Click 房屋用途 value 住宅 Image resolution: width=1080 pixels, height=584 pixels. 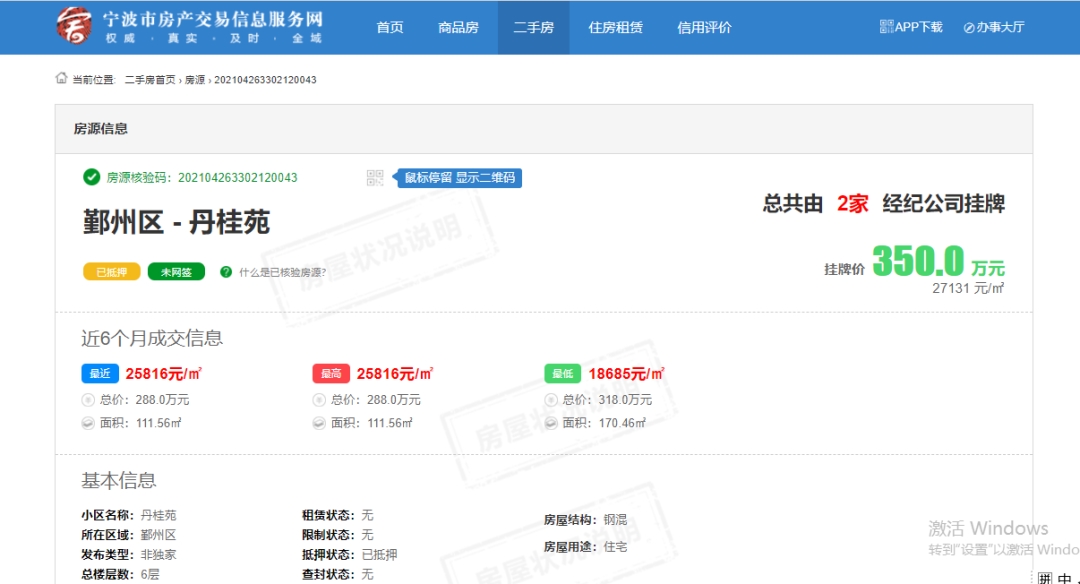point(616,547)
